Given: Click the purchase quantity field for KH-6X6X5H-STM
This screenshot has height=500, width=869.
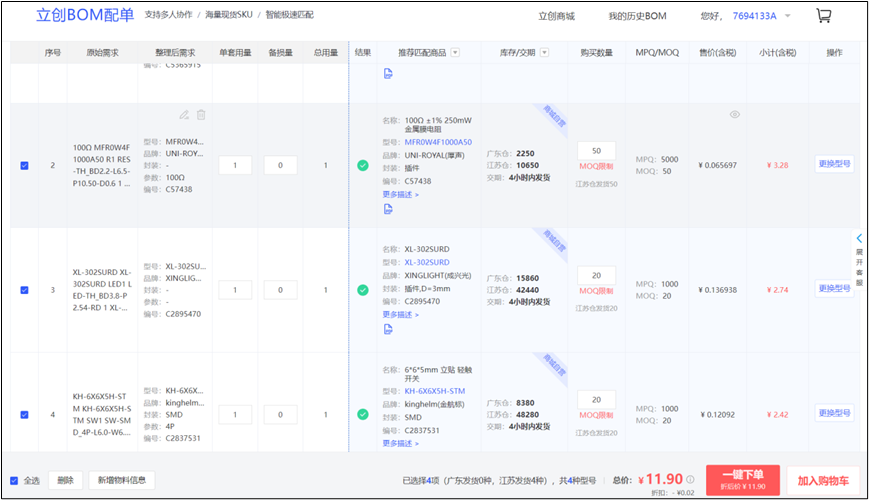Looking at the screenshot, I should (x=596, y=400).
